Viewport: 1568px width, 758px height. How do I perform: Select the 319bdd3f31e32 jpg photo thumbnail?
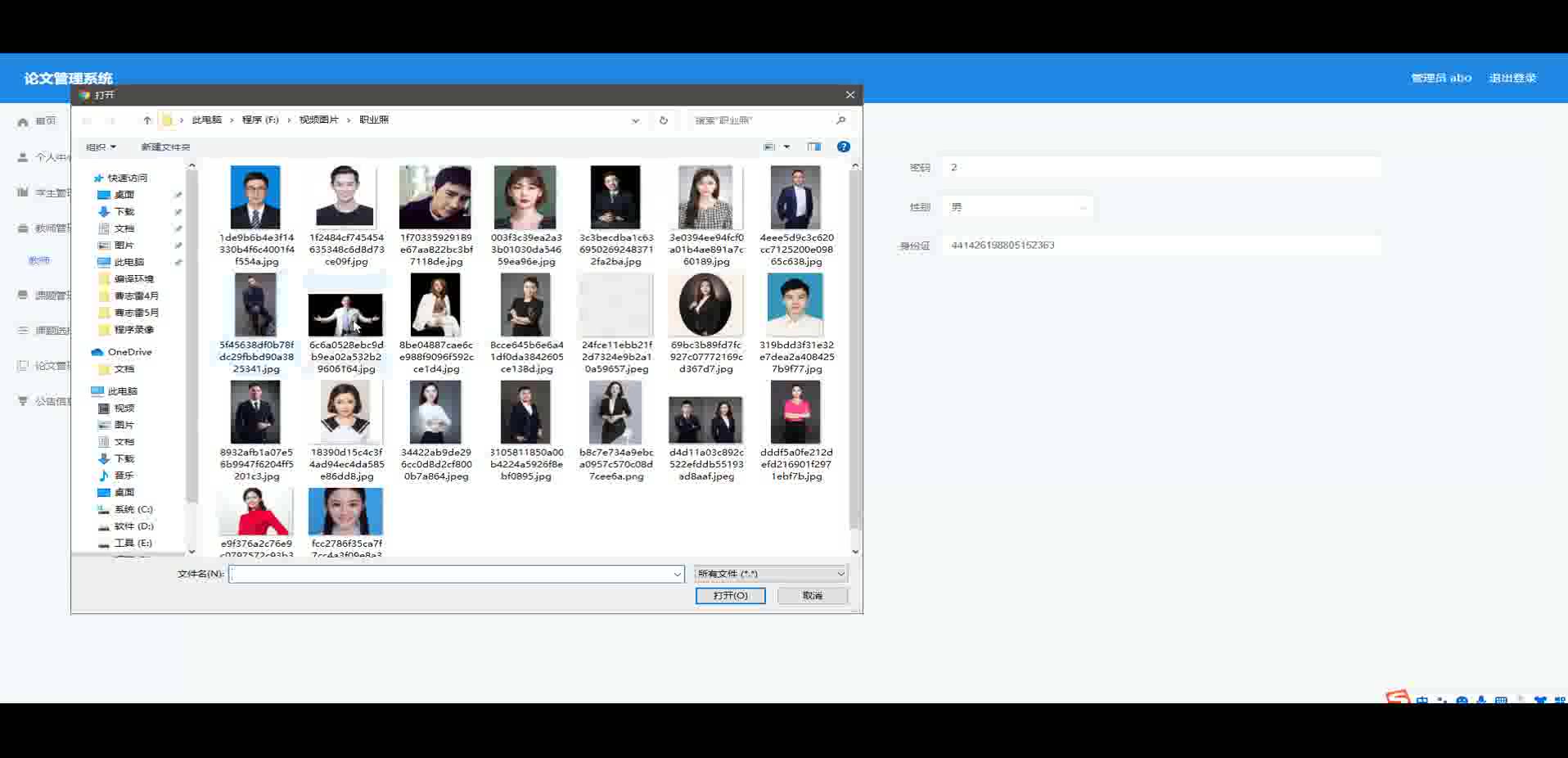coord(795,305)
